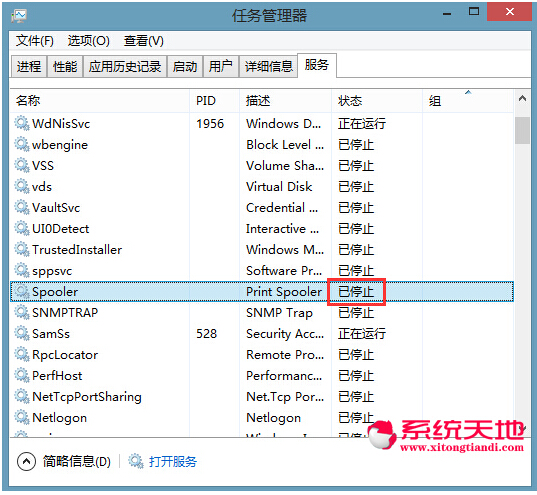Click the gear icon beside Spooler service
This screenshot has height=495, width=537.
[x=22, y=292]
